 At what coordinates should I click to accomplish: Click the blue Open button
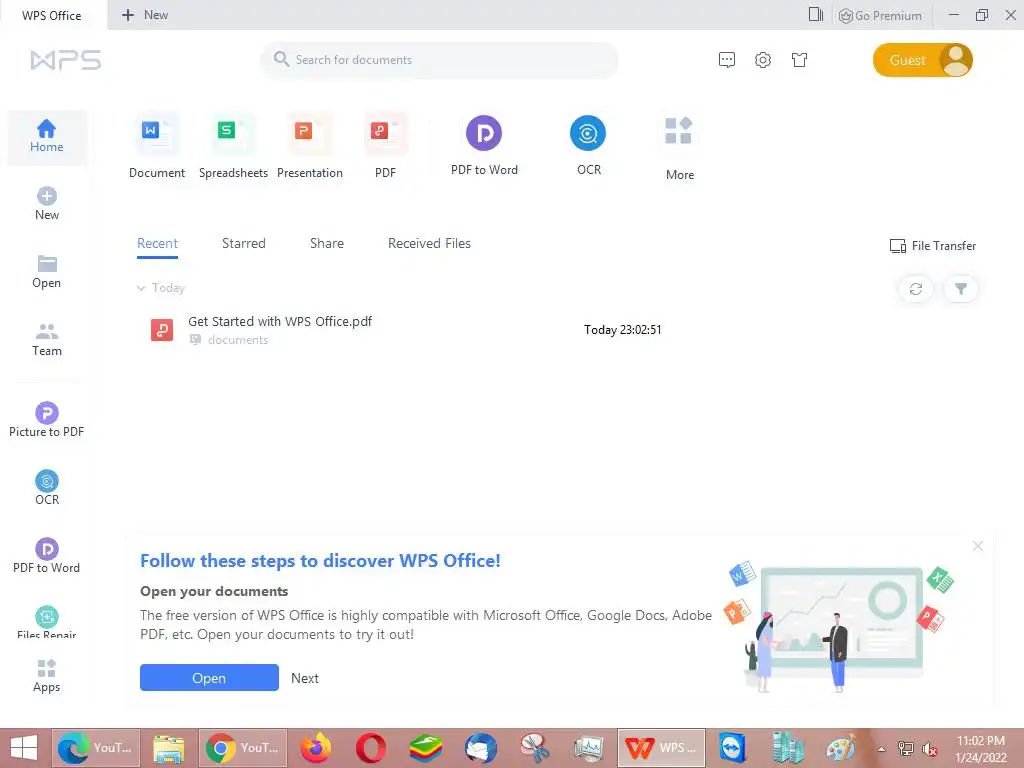point(209,678)
